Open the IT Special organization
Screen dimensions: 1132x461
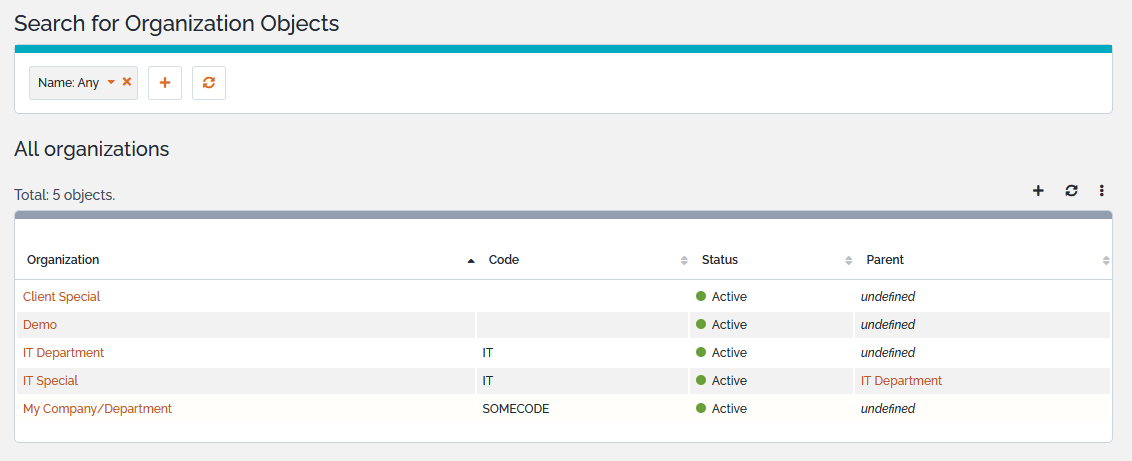pos(51,381)
